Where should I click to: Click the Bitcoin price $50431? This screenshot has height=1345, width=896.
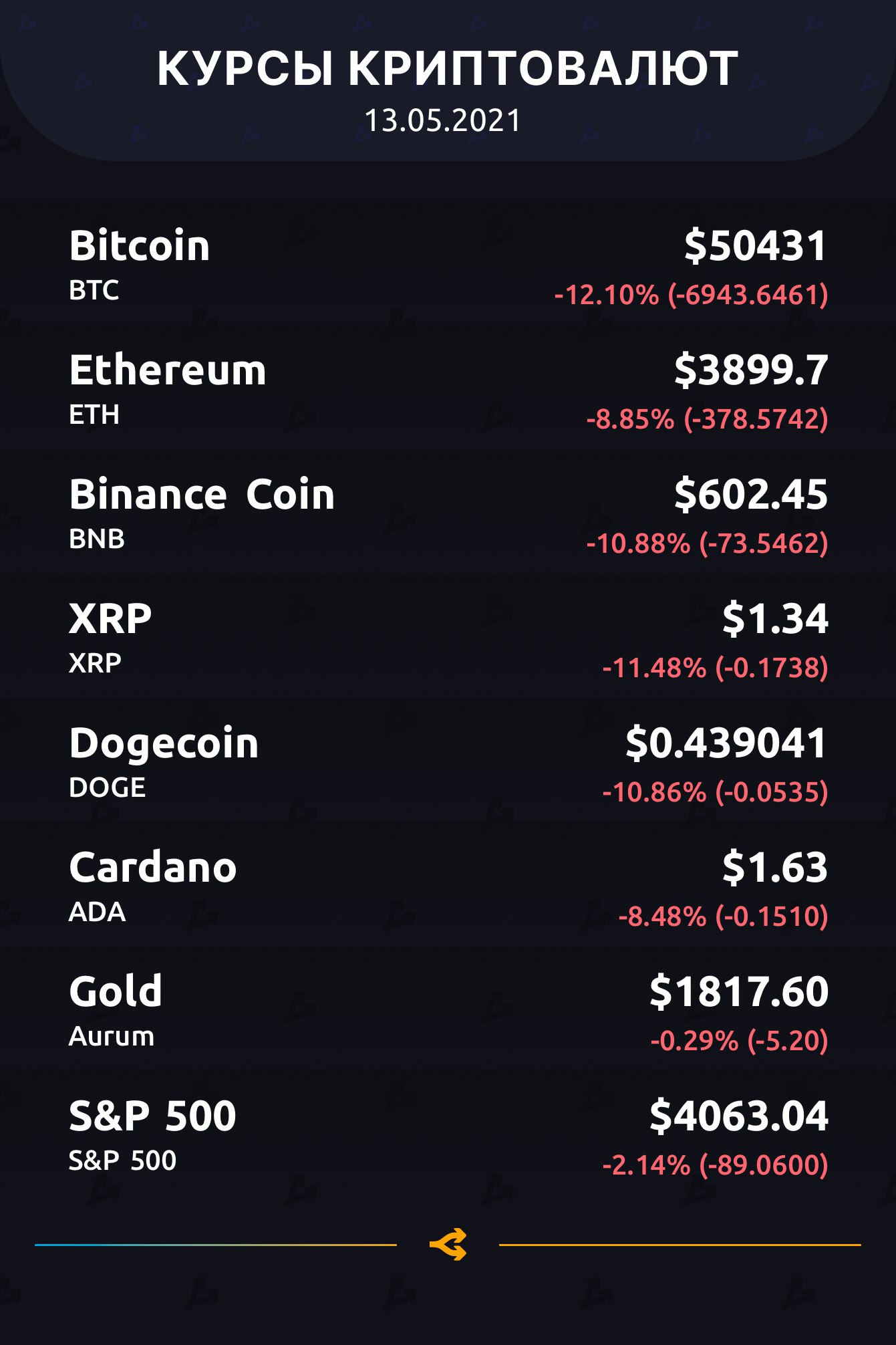click(x=756, y=245)
